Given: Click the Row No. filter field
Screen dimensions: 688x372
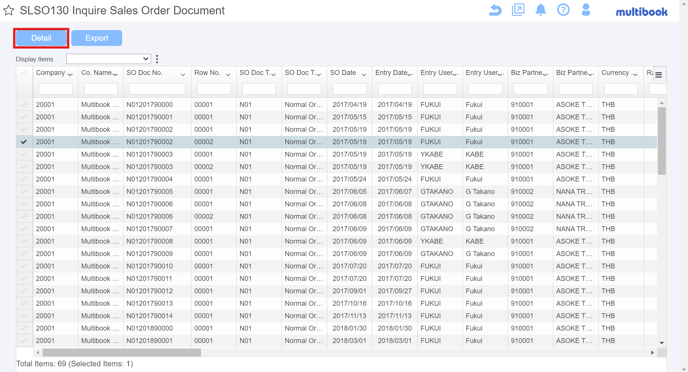Looking at the screenshot, I should click(x=214, y=89).
